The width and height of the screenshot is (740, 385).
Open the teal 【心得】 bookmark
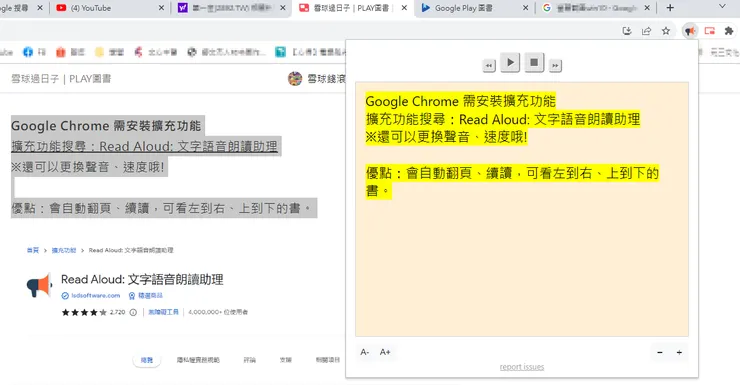coord(311,52)
